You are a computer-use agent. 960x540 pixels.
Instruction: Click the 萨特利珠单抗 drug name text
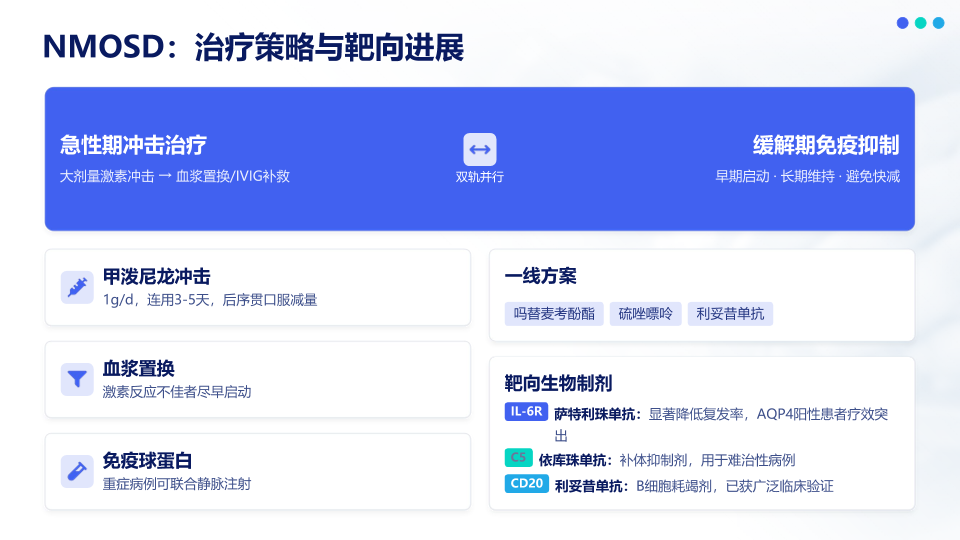coord(594,414)
